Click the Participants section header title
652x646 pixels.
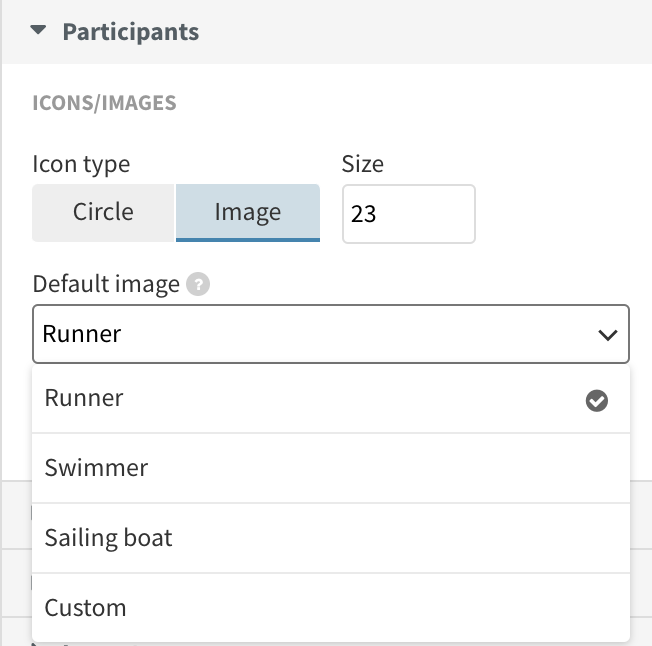(x=131, y=32)
